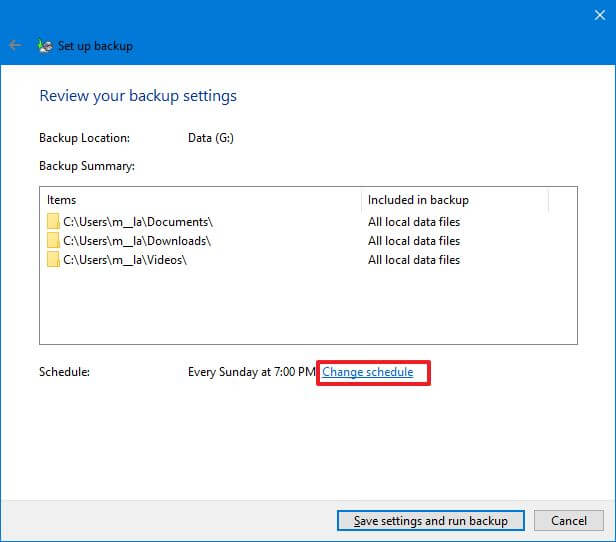Viewport: 616px width, 542px height.
Task: Click All local data files for Documents
Action: coord(414,222)
